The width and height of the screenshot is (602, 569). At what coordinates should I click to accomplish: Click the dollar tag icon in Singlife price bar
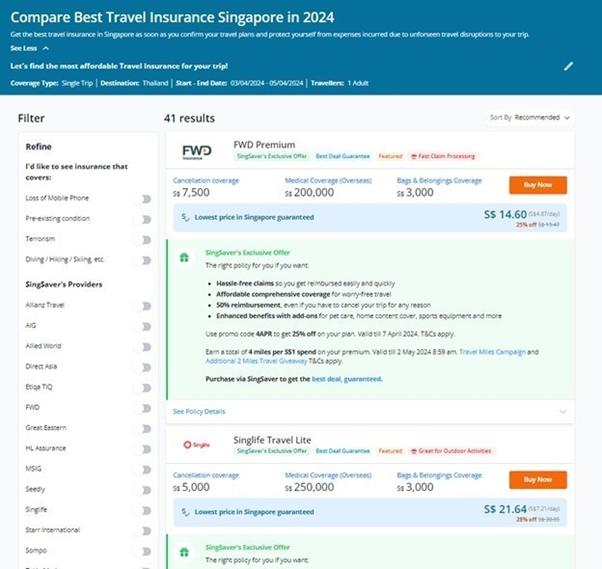(186, 510)
